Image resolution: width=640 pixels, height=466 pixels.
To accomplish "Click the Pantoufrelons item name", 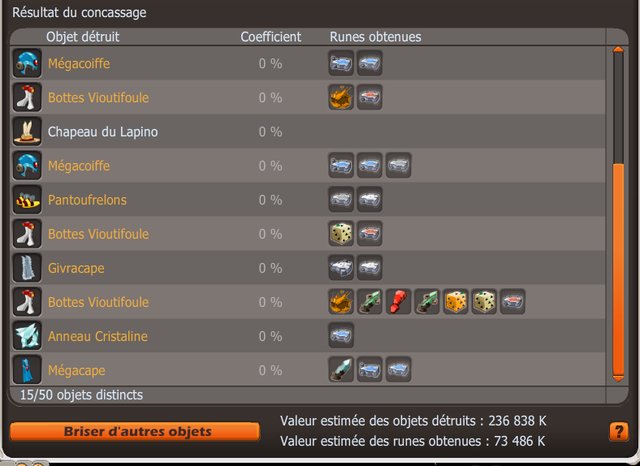I will coord(87,200).
